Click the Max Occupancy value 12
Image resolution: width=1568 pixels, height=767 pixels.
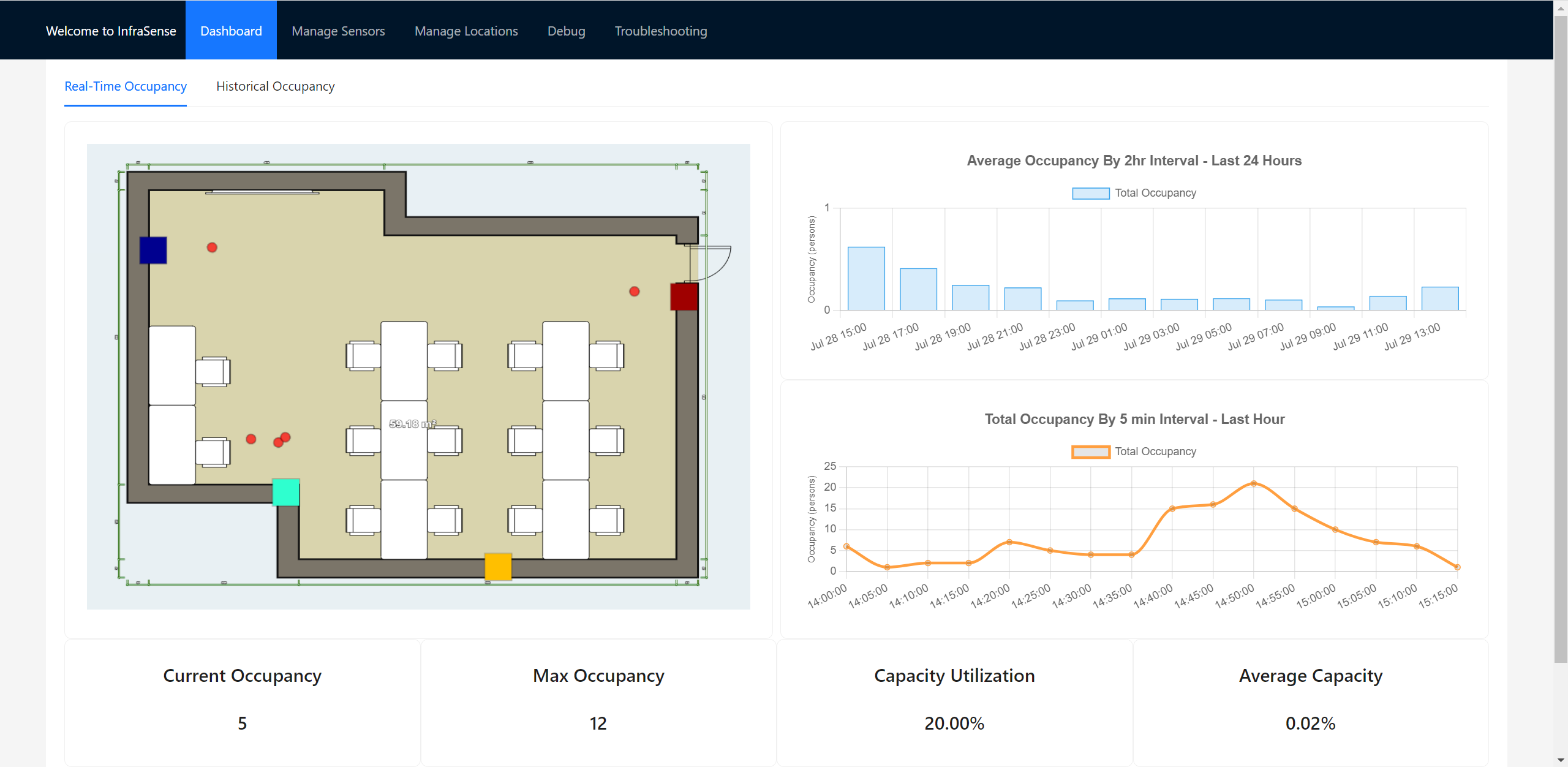pyautogui.click(x=598, y=724)
